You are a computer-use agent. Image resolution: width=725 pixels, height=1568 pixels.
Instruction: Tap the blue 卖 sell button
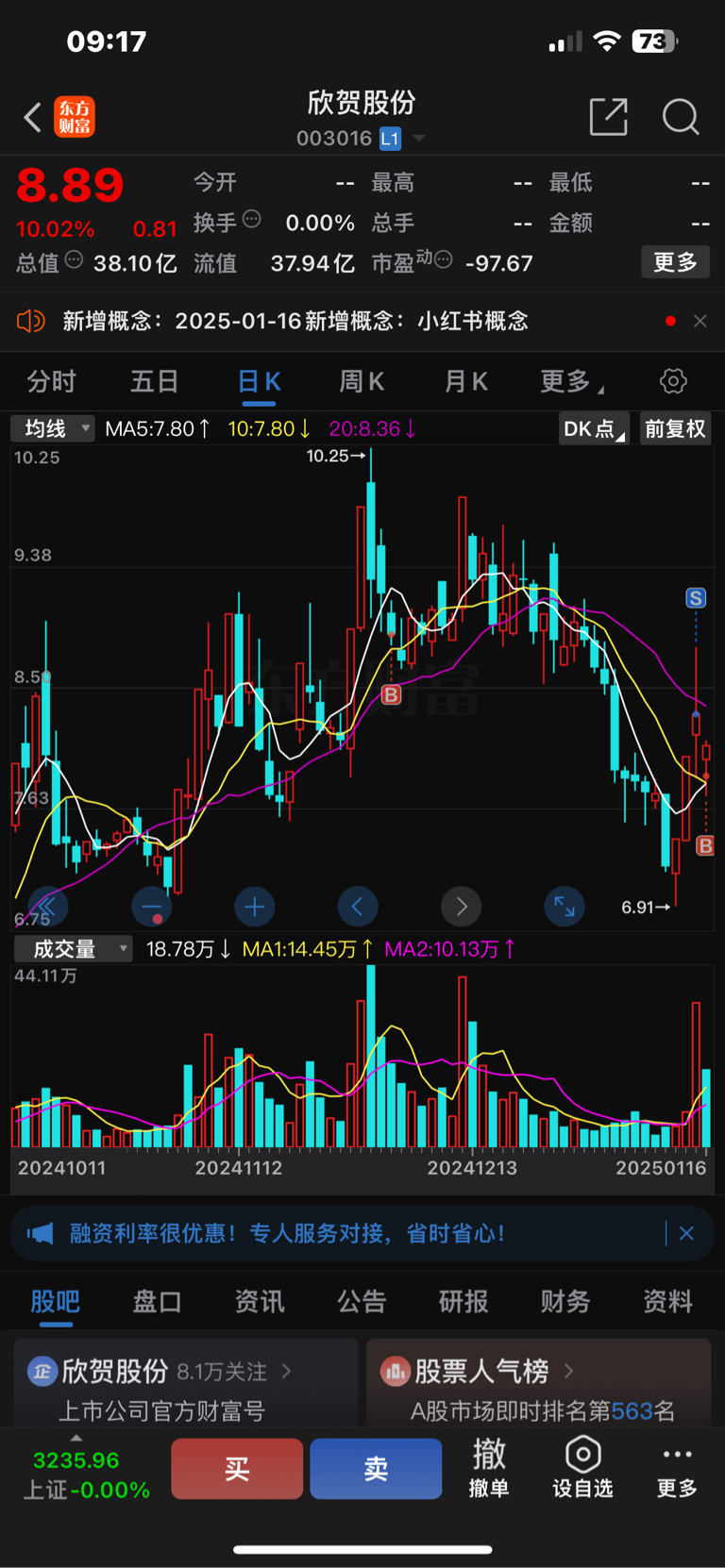tap(376, 1468)
